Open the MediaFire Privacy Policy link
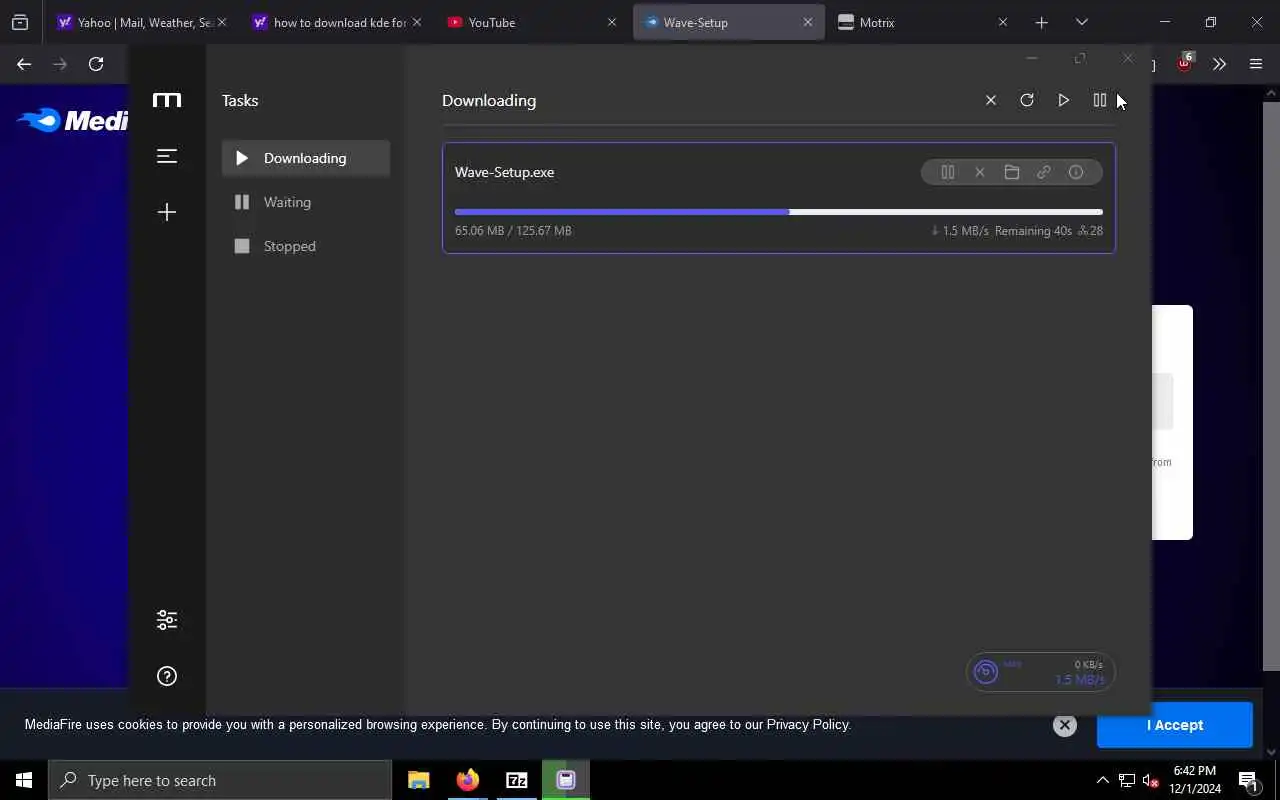Viewport: 1280px width, 800px height. click(808, 724)
